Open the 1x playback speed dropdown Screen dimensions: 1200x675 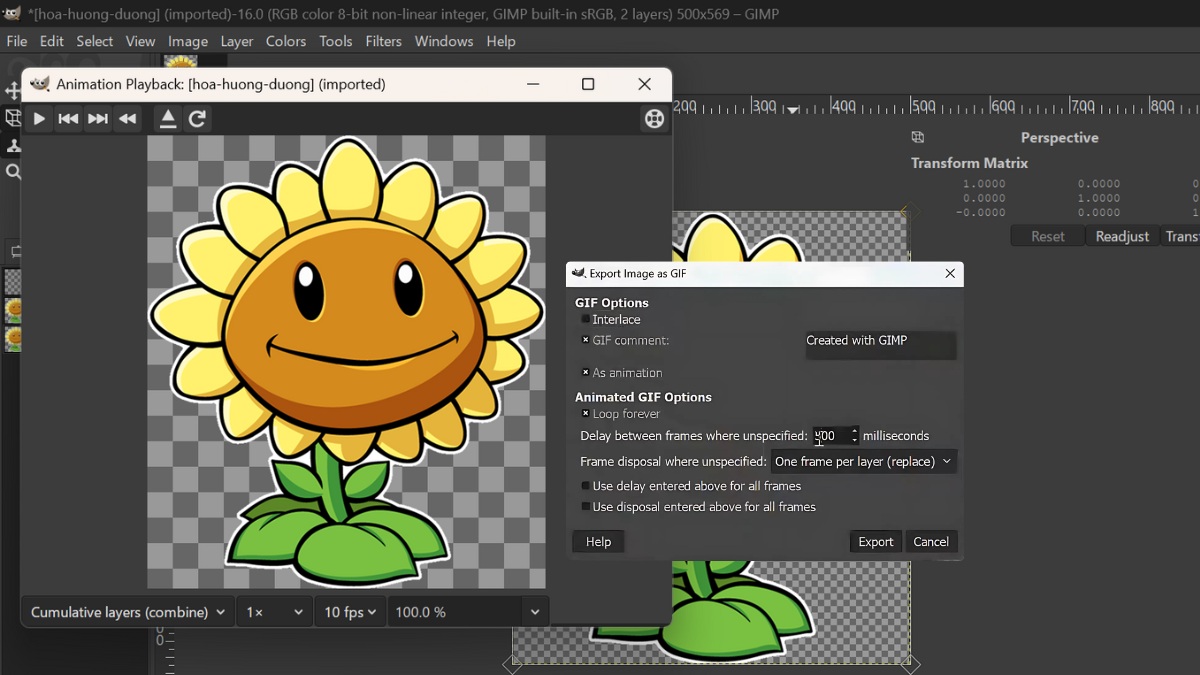275,612
